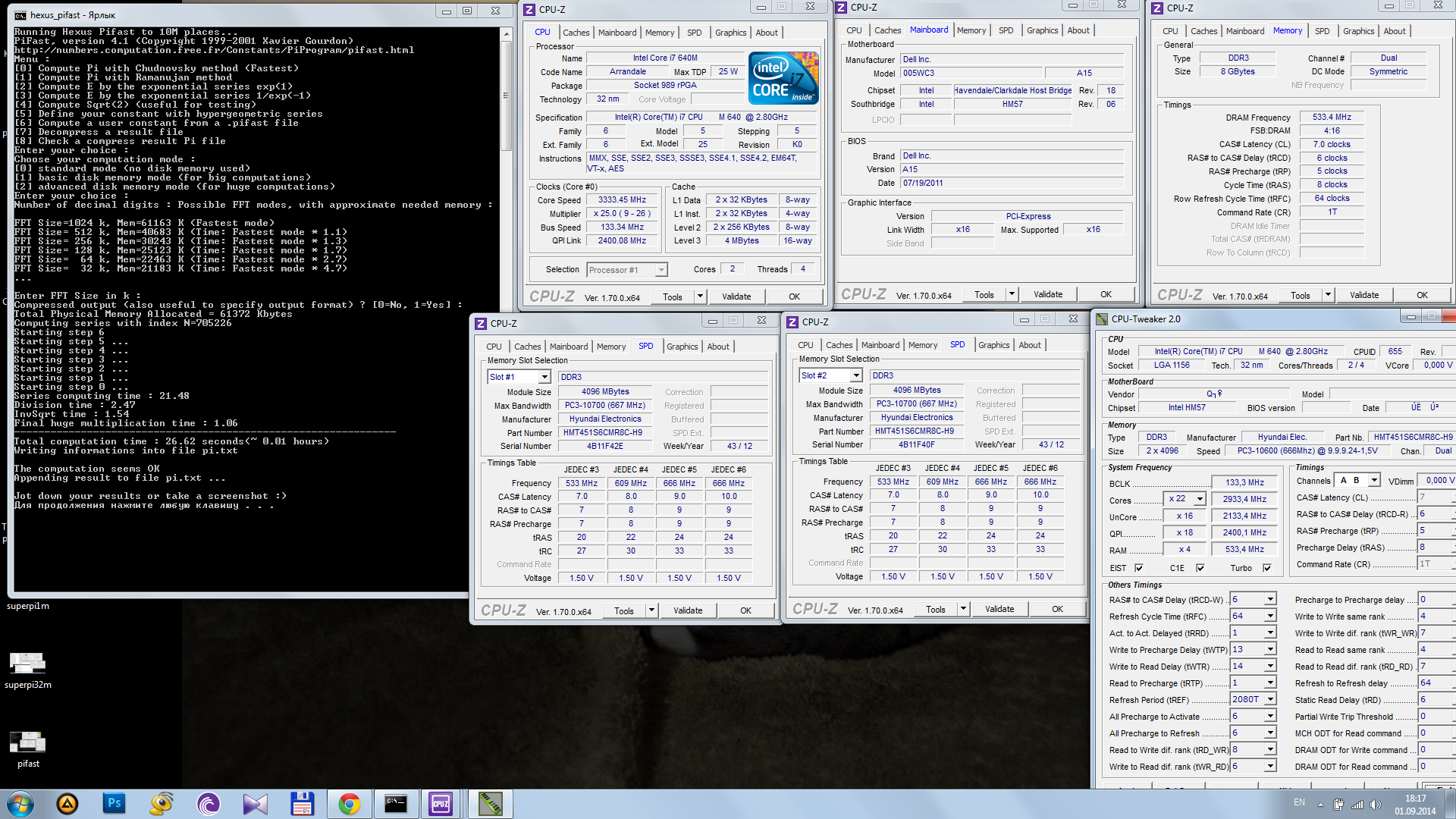This screenshot has width=1456, height=819.
Task: Click the CPU-Z taskbar icon
Action: (441, 804)
